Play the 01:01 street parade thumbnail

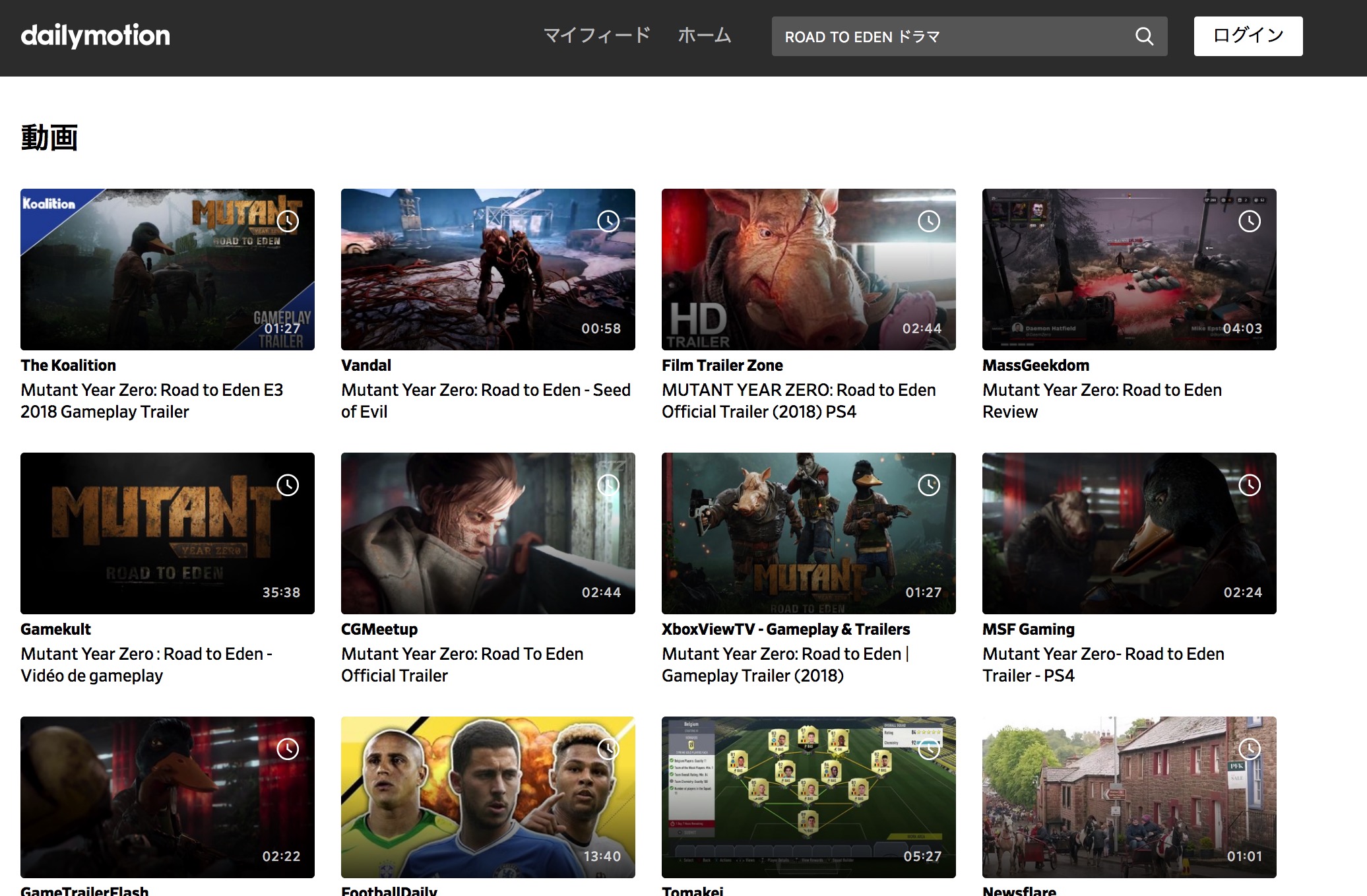(x=1129, y=797)
